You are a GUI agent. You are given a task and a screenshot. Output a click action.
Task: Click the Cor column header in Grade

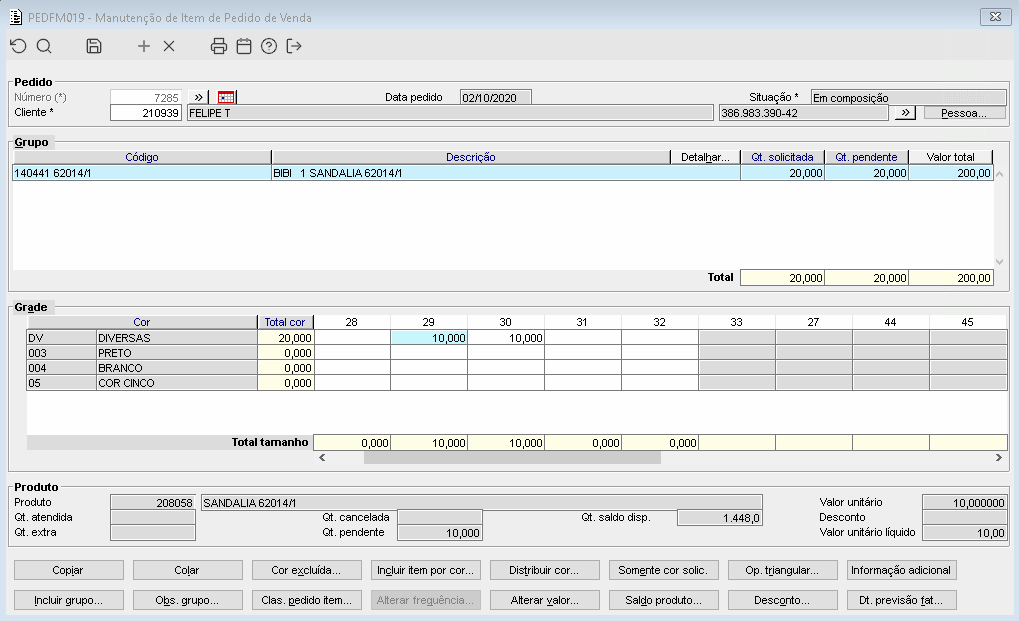click(x=142, y=322)
